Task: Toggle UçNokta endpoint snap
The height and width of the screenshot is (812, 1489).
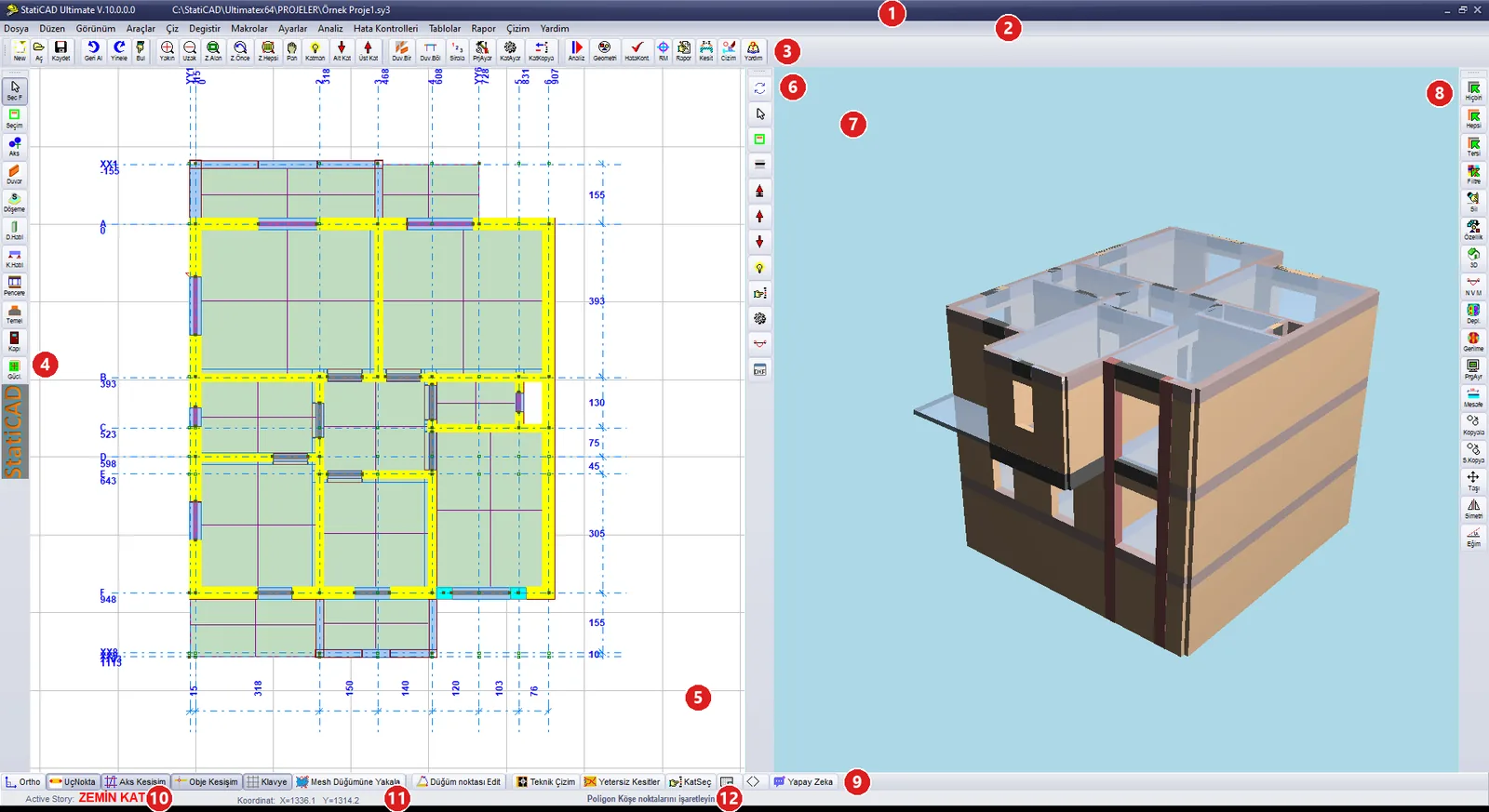Action: 73,782
